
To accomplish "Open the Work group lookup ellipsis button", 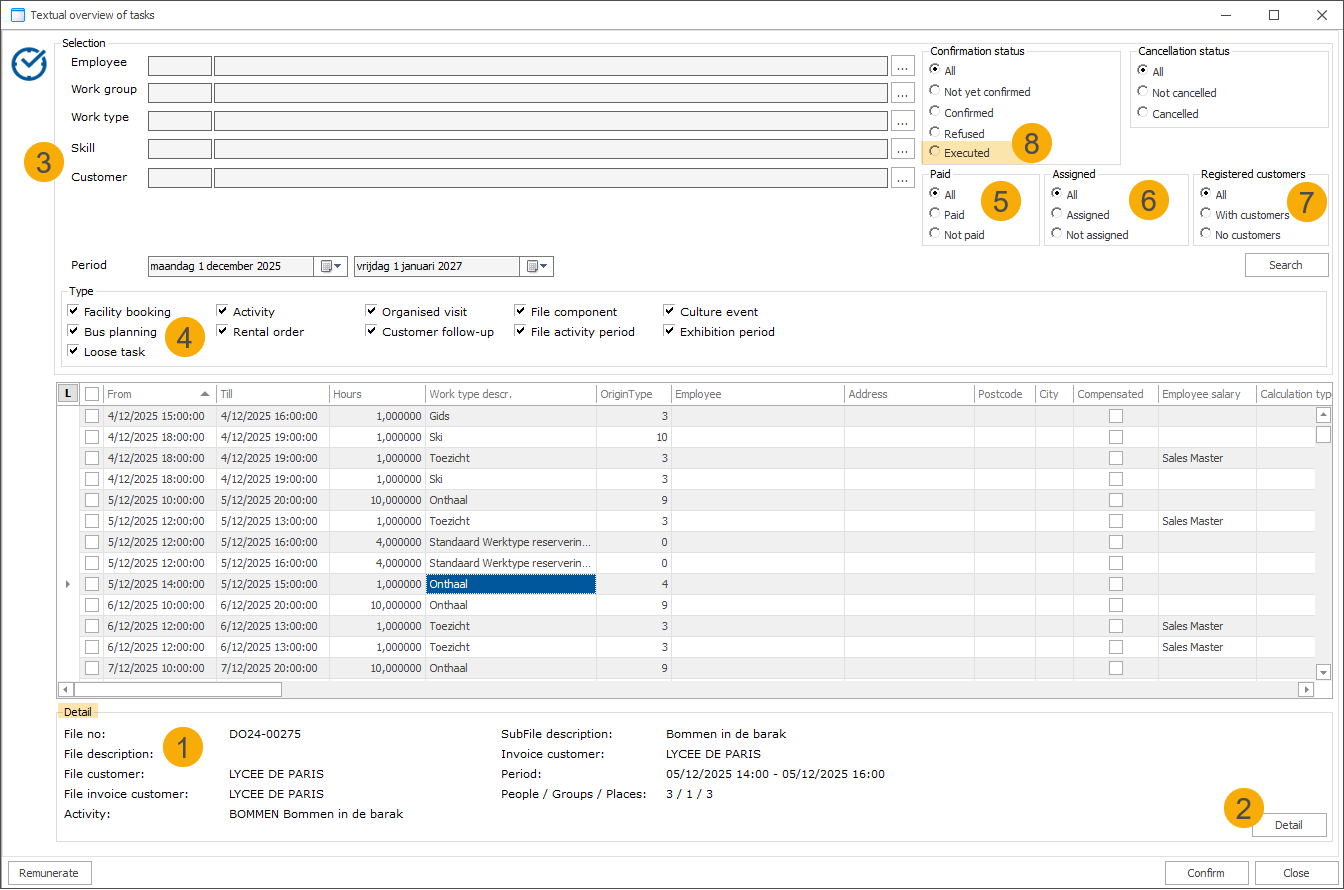I will (903, 93).
